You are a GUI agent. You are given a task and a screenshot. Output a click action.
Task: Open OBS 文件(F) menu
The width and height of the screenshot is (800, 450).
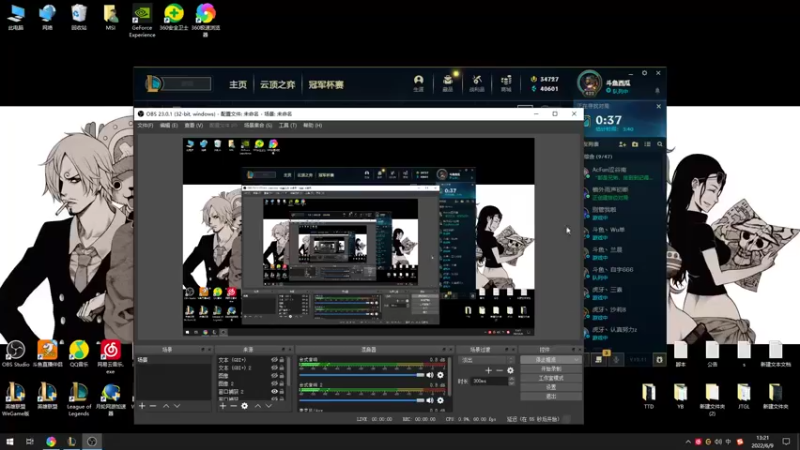[x=145, y=126]
